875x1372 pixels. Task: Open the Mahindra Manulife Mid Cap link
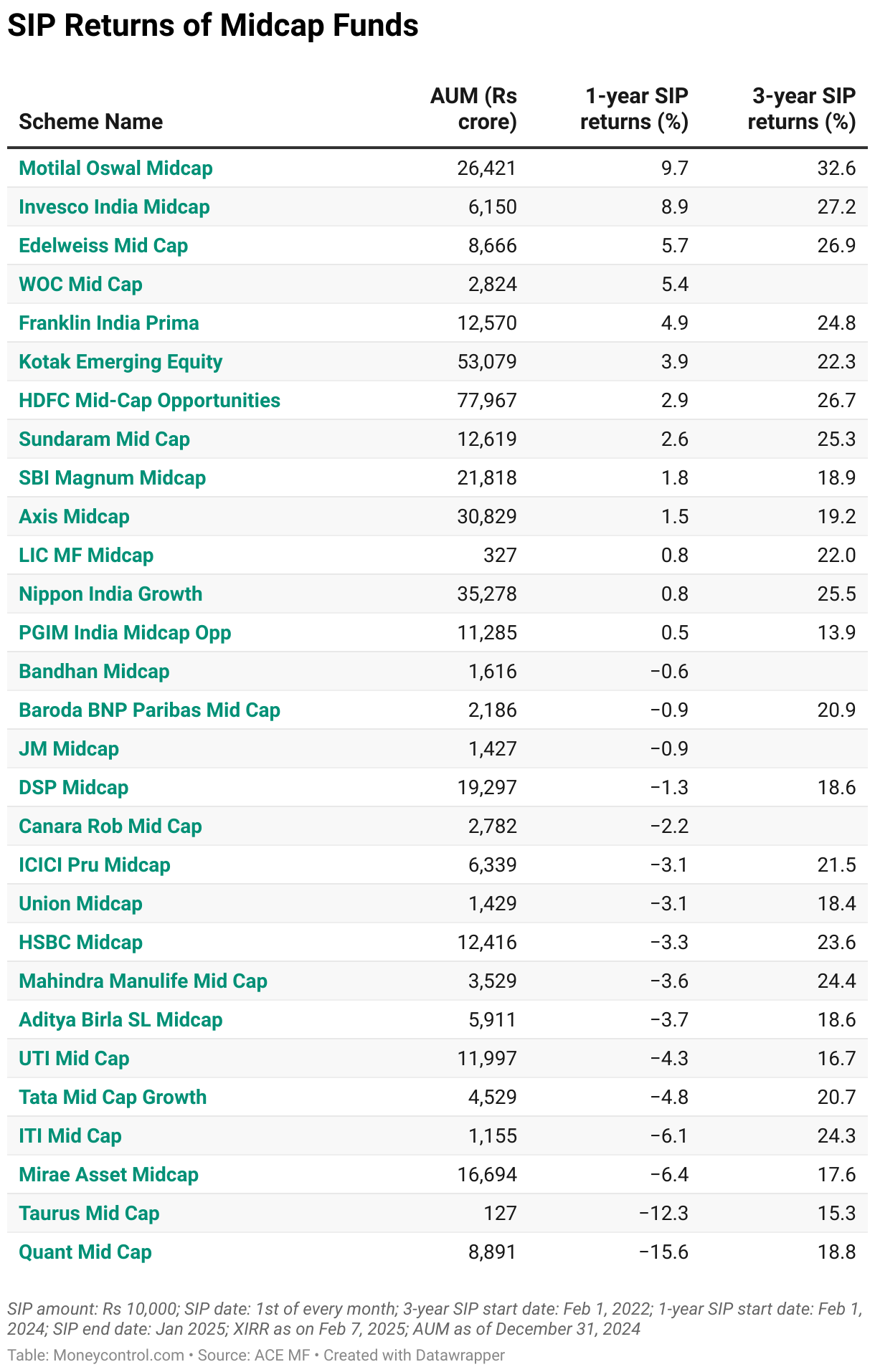pos(143,981)
